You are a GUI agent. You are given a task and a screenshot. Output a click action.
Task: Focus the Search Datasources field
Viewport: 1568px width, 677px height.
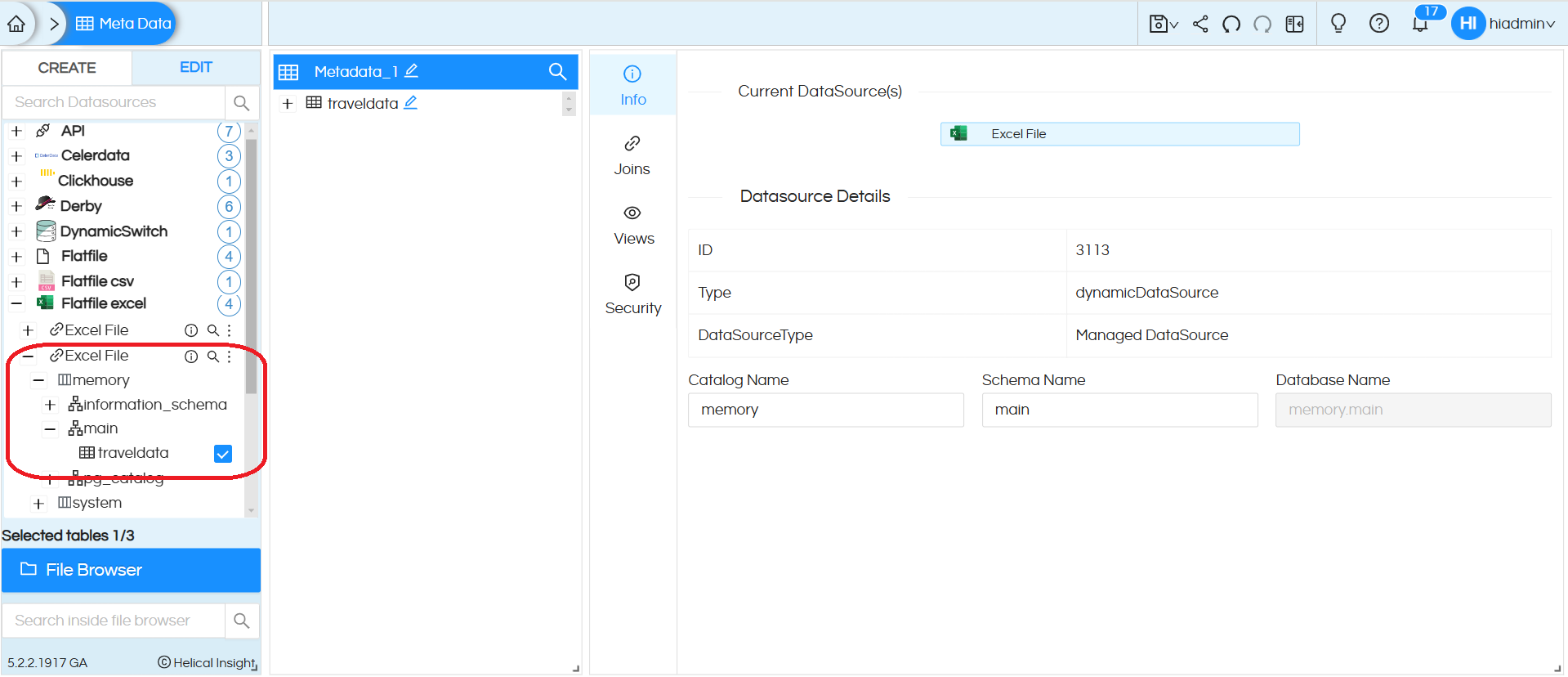pyautogui.click(x=114, y=102)
